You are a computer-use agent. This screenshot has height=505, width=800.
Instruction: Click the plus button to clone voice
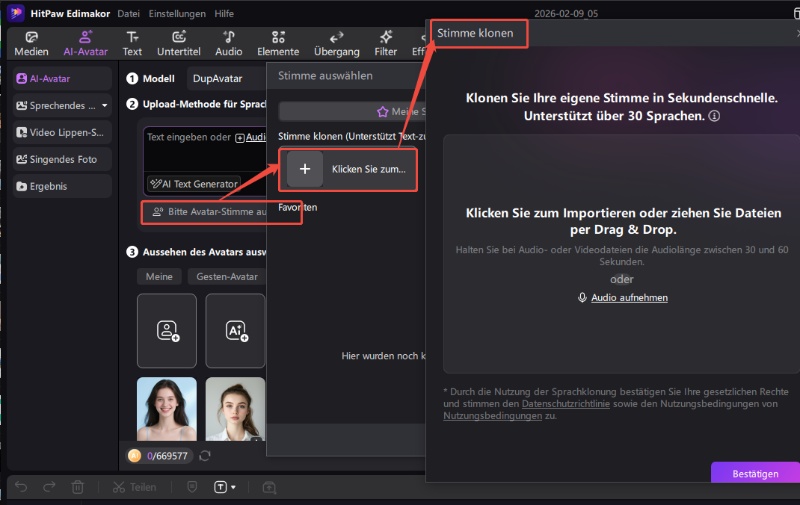[x=305, y=169]
